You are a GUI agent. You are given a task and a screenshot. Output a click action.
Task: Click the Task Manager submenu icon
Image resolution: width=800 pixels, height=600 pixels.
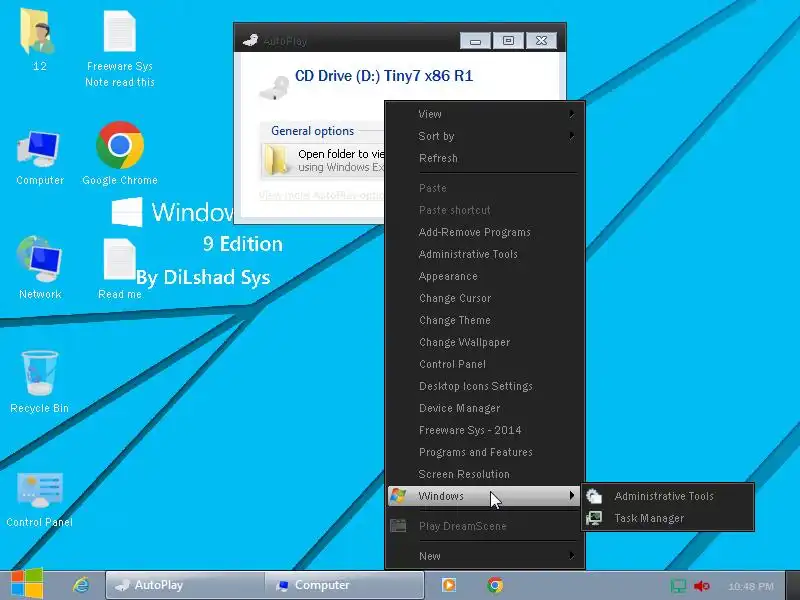[594, 518]
